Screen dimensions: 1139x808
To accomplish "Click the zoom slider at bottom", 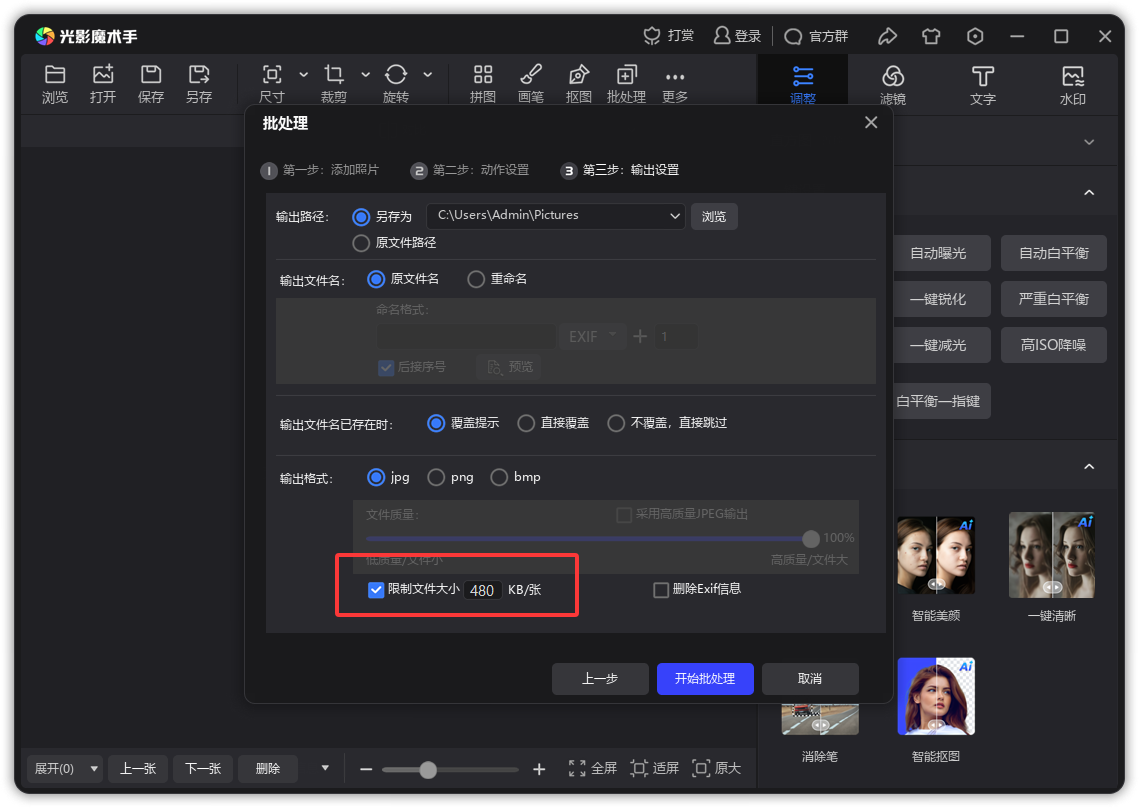I will click(x=450, y=770).
